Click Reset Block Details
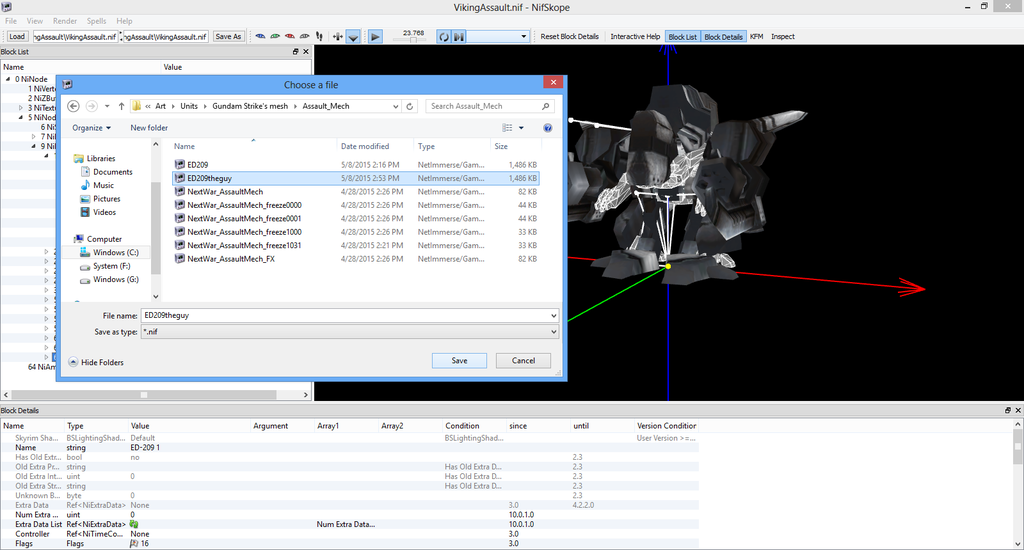Image resolution: width=1024 pixels, height=550 pixels. click(x=569, y=37)
